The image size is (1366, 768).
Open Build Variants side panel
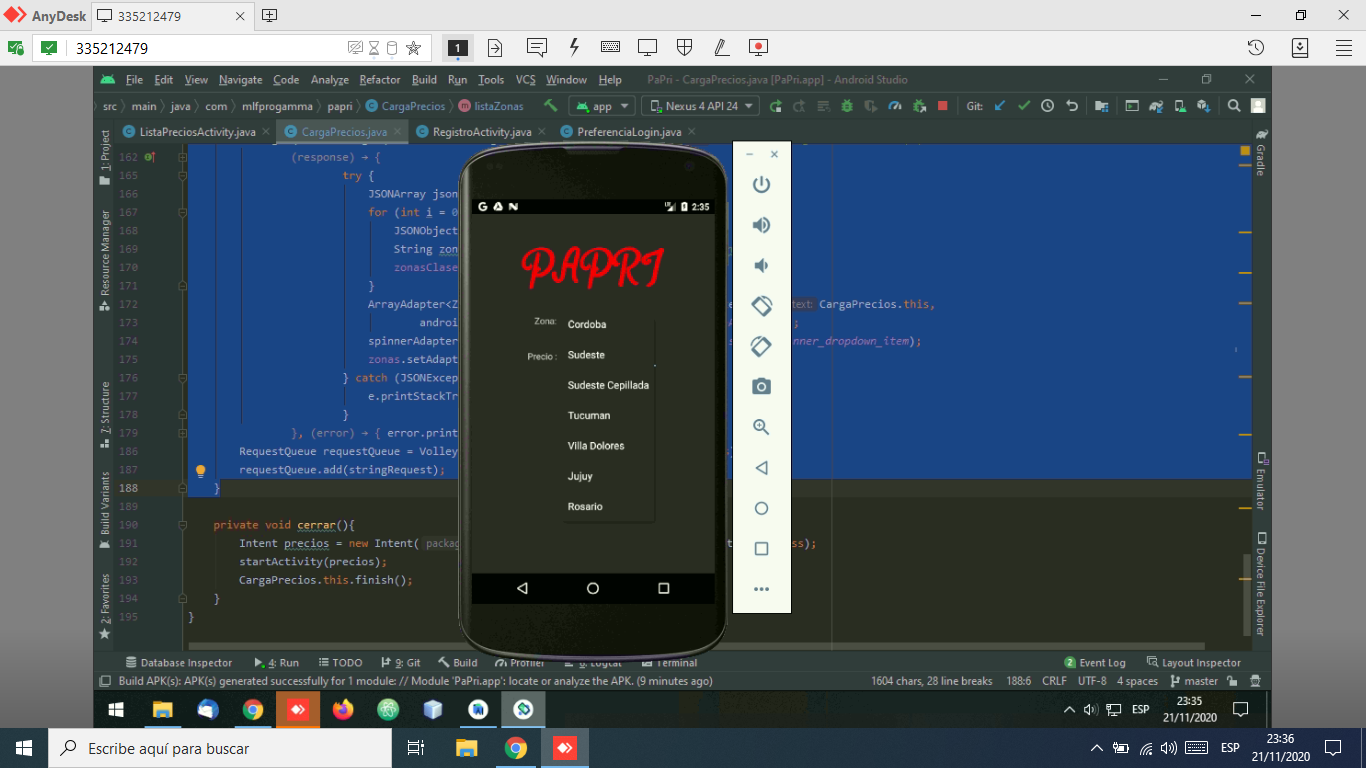[x=105, y=510]
